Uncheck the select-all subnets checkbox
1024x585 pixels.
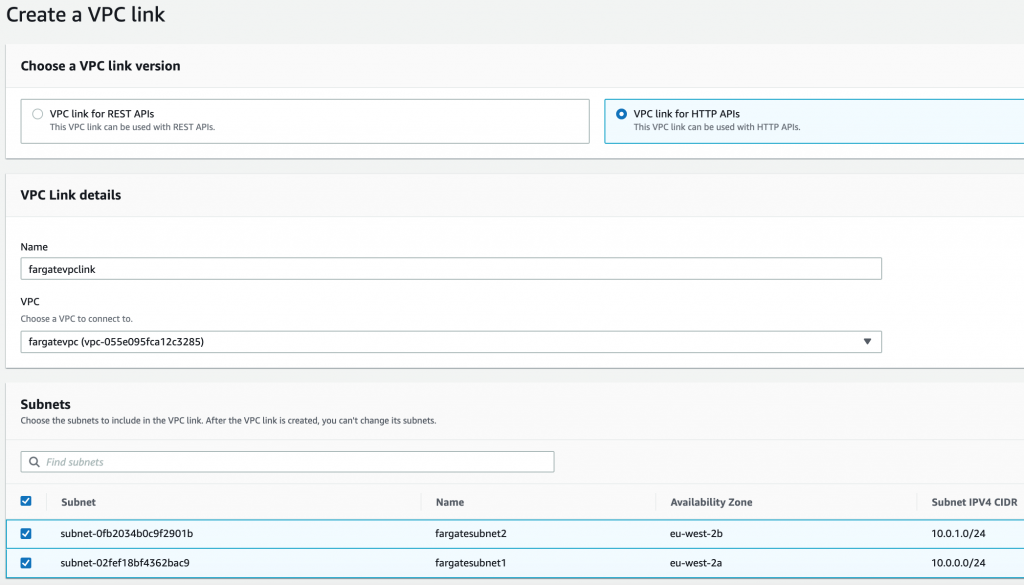26,501
